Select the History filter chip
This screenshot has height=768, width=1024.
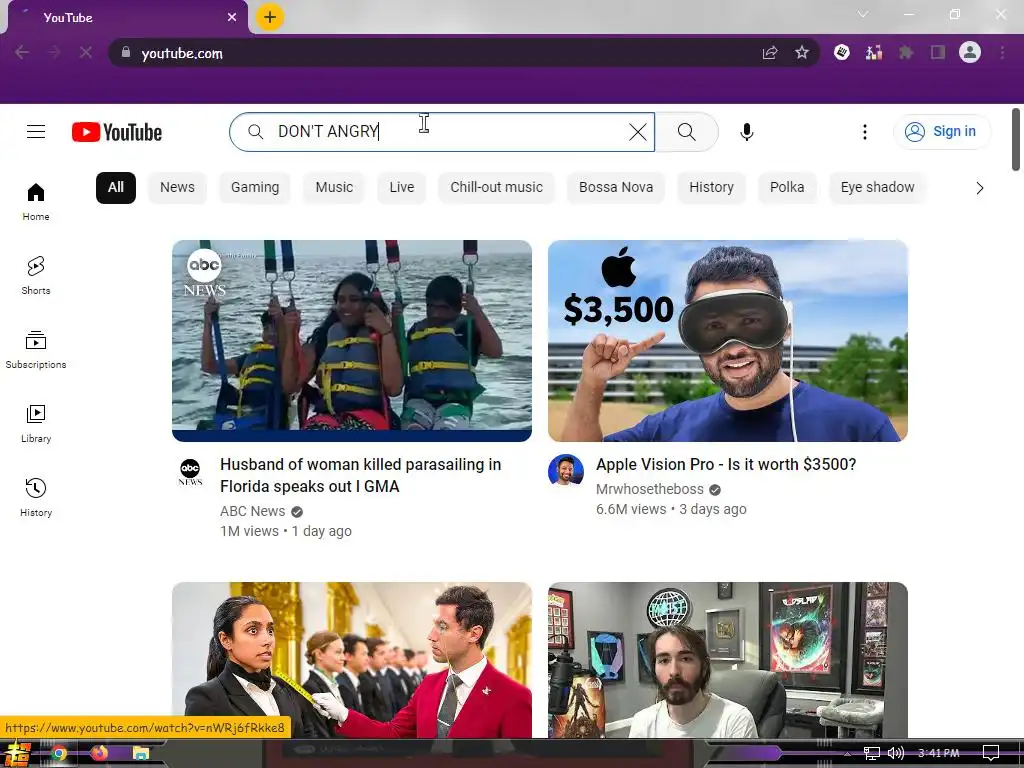tap(711, 187)
